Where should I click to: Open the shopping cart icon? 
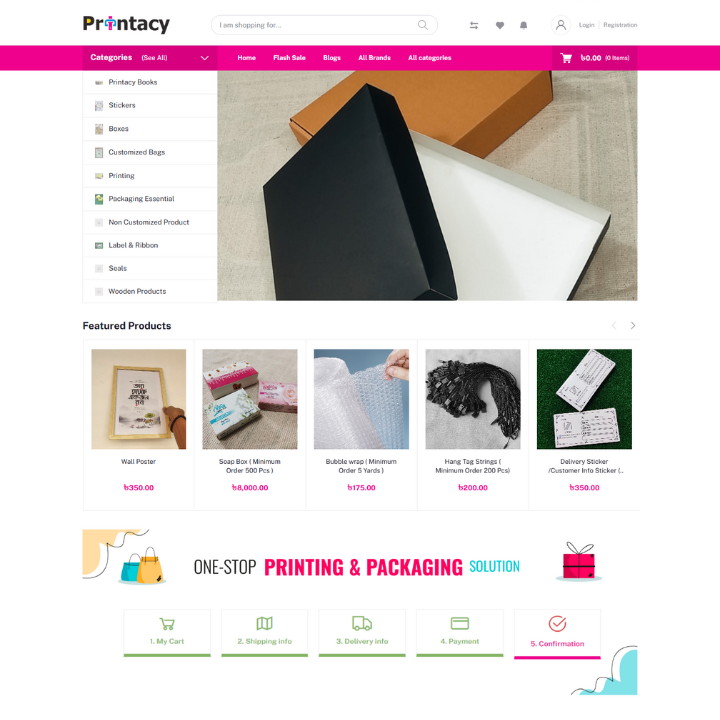(566, 58)
